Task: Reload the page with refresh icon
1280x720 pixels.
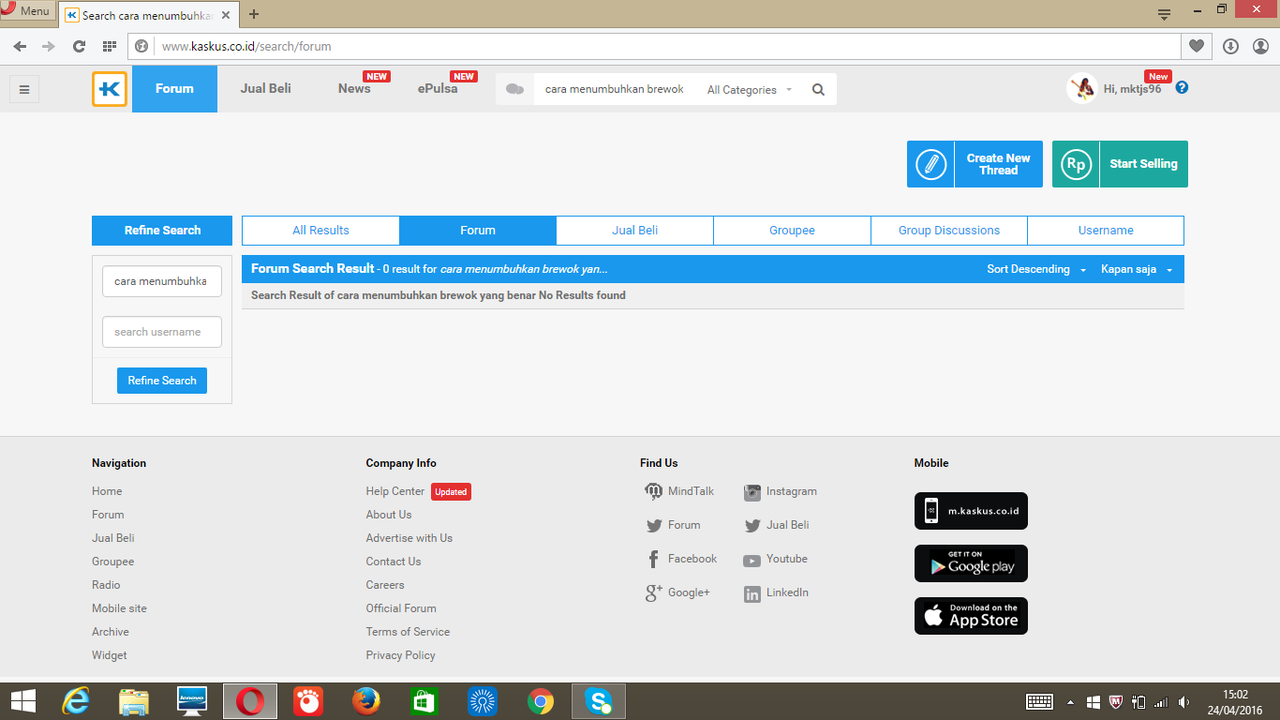Action: pos(79,46)
